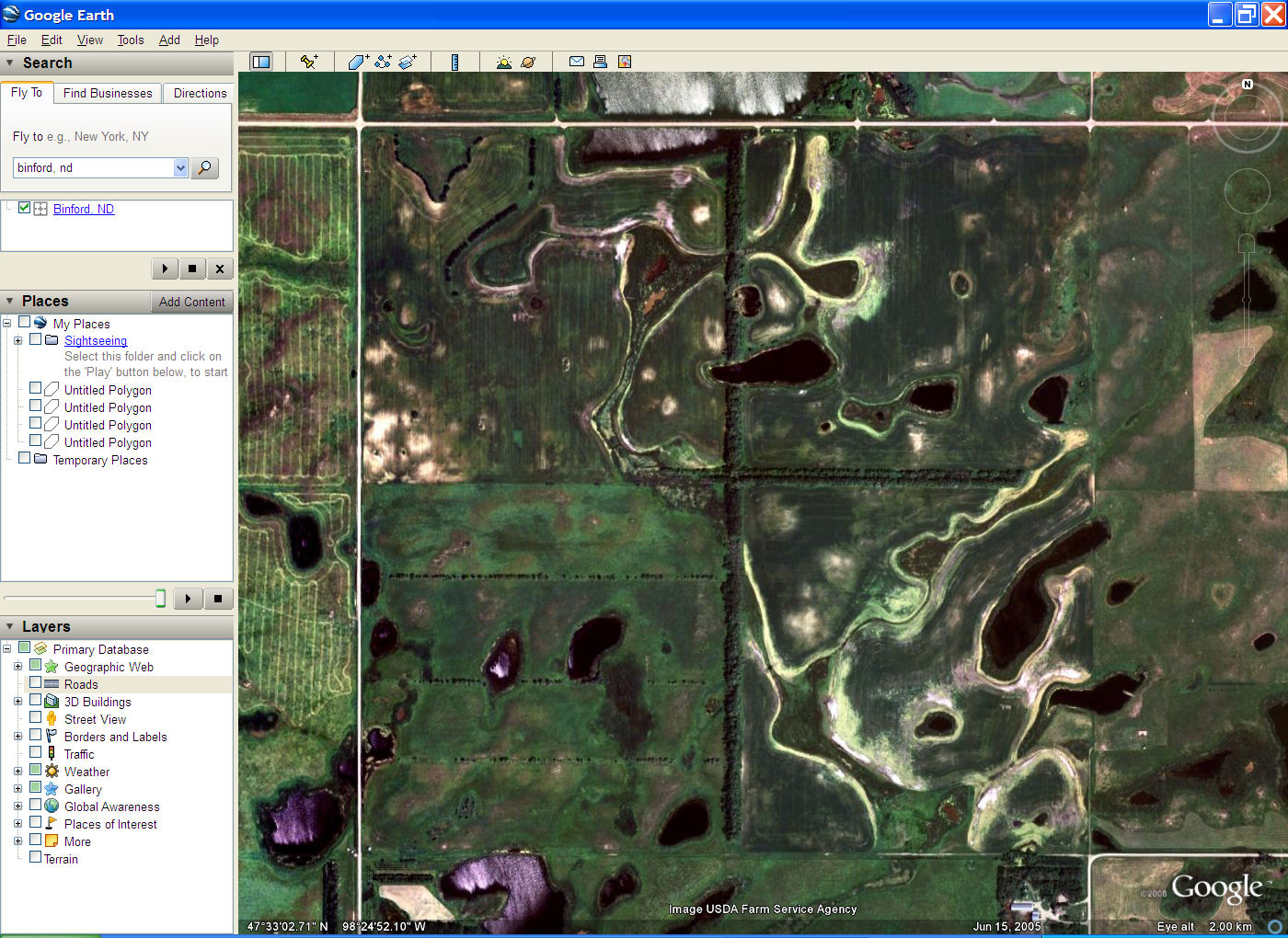Screen dimensions: 1288x938
Task: Click the zoom slider in map navigation
Action: point(1247,299)
